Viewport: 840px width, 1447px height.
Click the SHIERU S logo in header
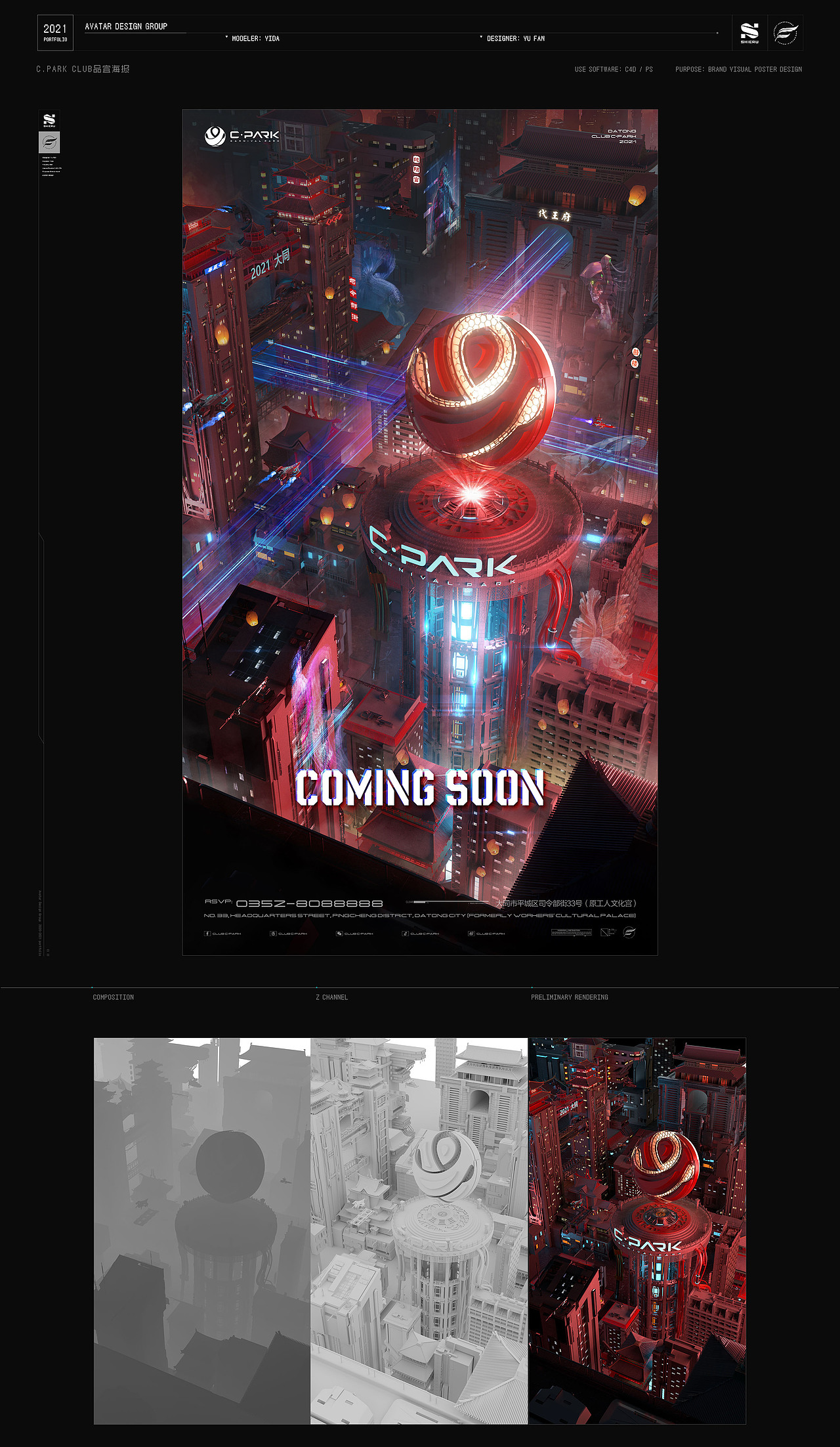click(749, 33)
